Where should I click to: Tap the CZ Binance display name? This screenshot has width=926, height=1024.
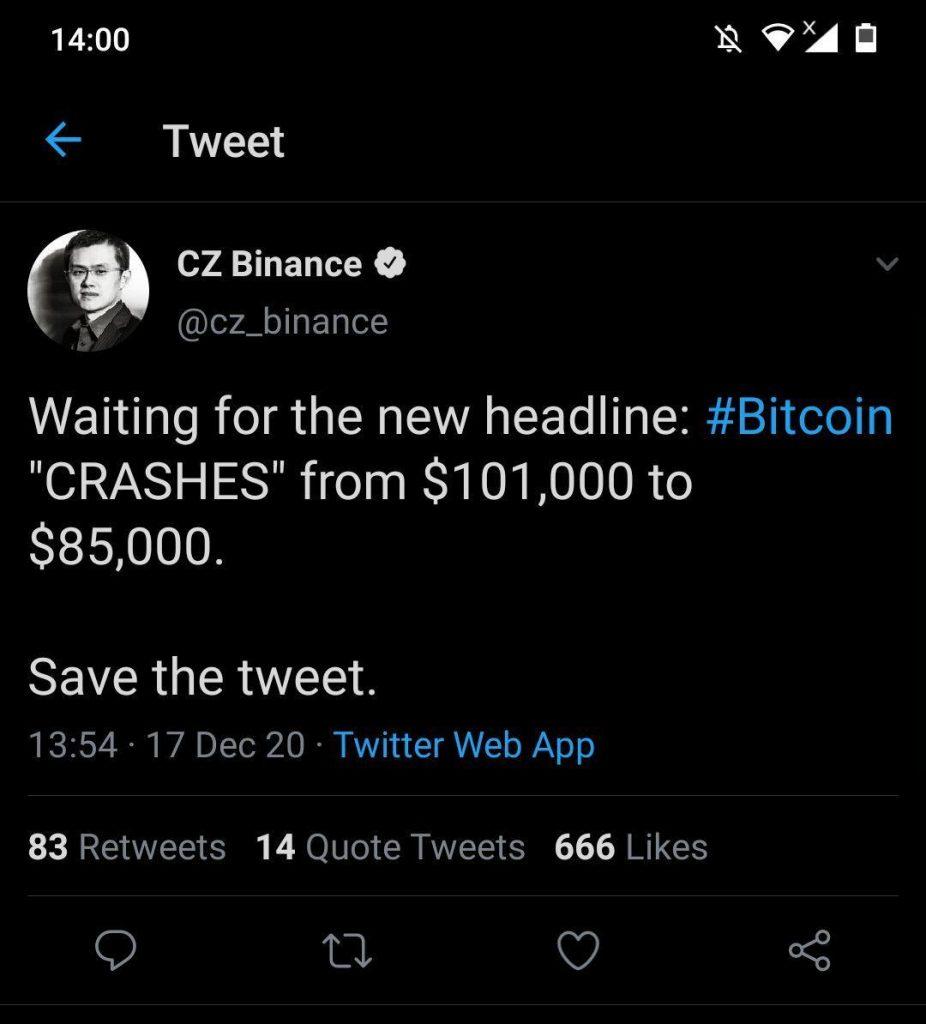click(x=269, y=265)
